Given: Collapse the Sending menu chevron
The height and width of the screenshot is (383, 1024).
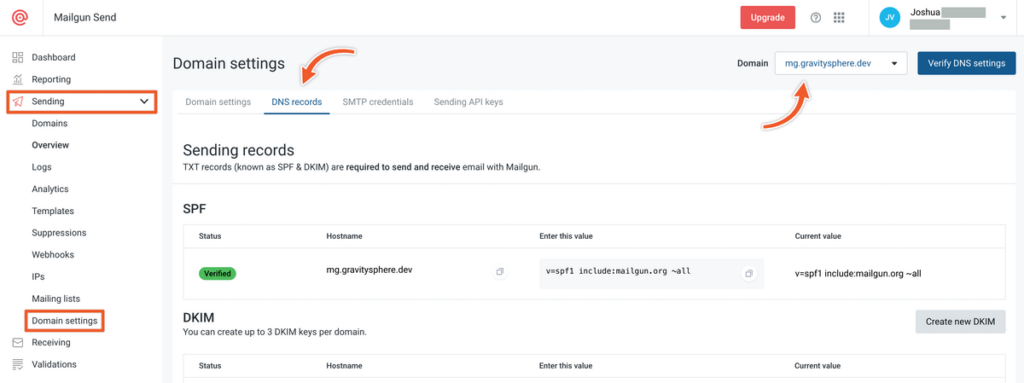Looking at the screenshot, I should 144,101.
